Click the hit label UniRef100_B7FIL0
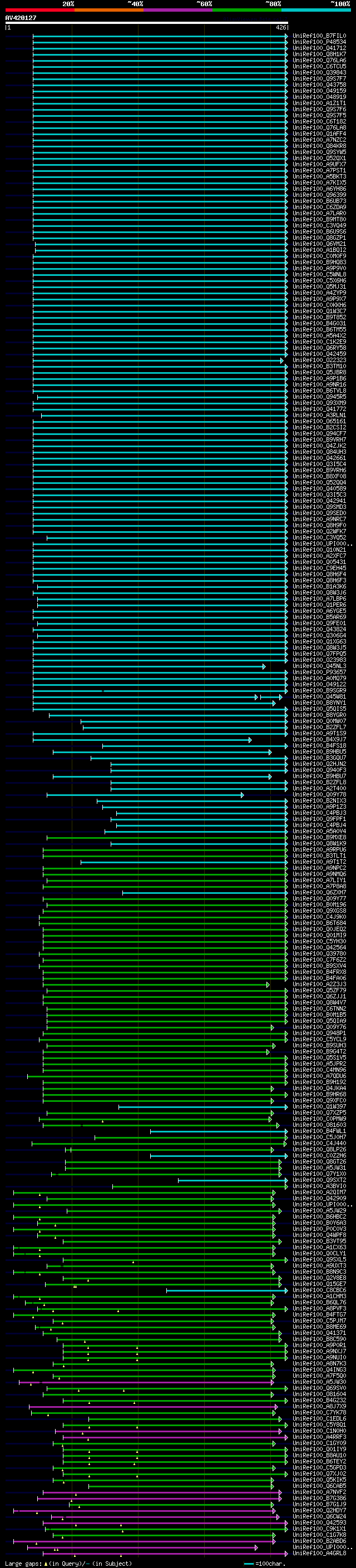 click(319, 36)
